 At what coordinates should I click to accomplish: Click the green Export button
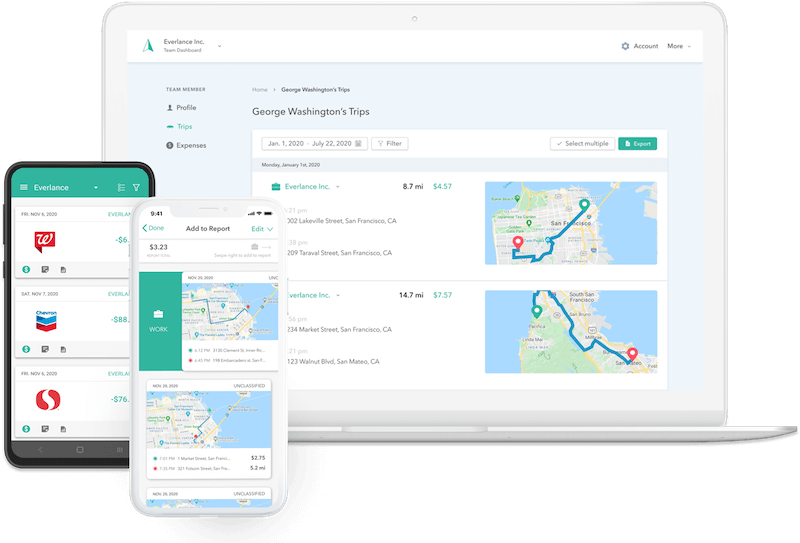637,144
